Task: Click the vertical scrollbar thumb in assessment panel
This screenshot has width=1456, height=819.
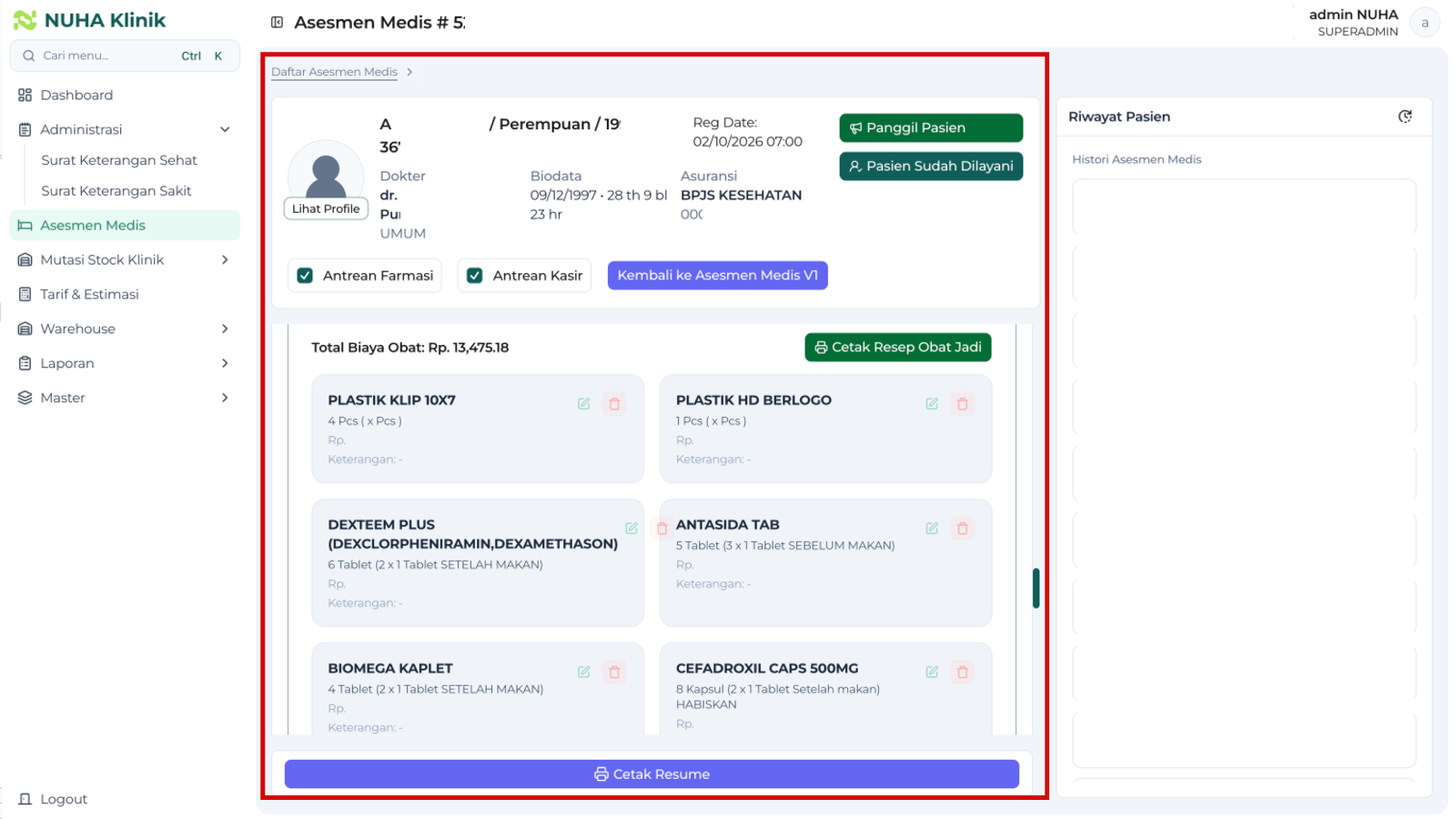Action: (x=1036, y=588)
